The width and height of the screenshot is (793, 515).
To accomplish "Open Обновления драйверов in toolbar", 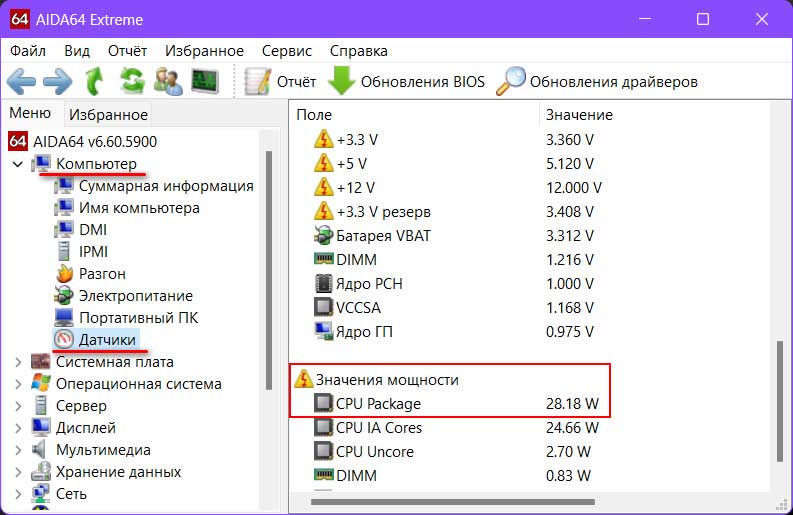I will pyautogui.click(x=597, y=81).
